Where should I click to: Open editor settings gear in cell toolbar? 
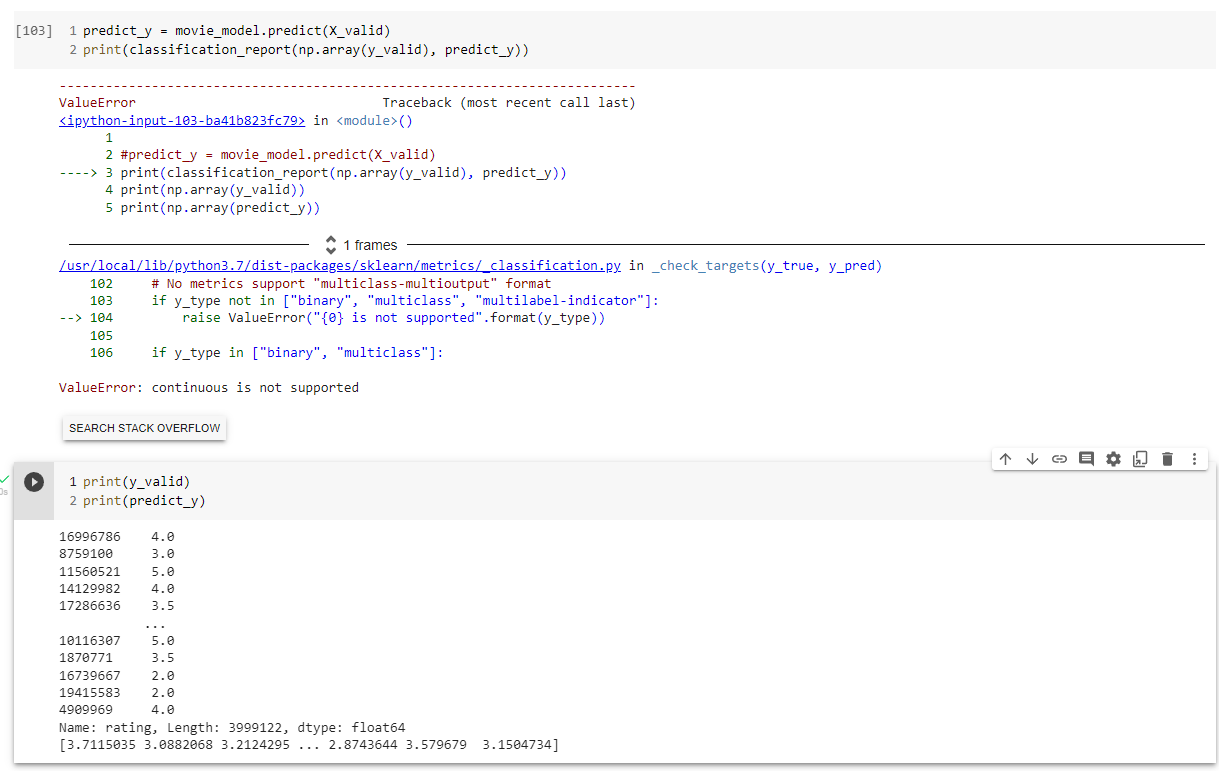1113,459
